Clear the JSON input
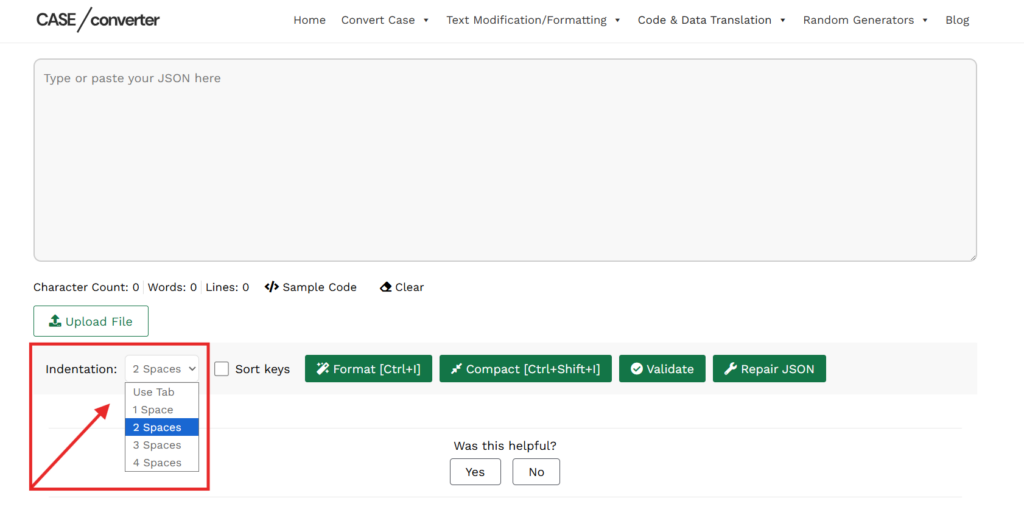The image size is (1024, 518). [402, 287]
